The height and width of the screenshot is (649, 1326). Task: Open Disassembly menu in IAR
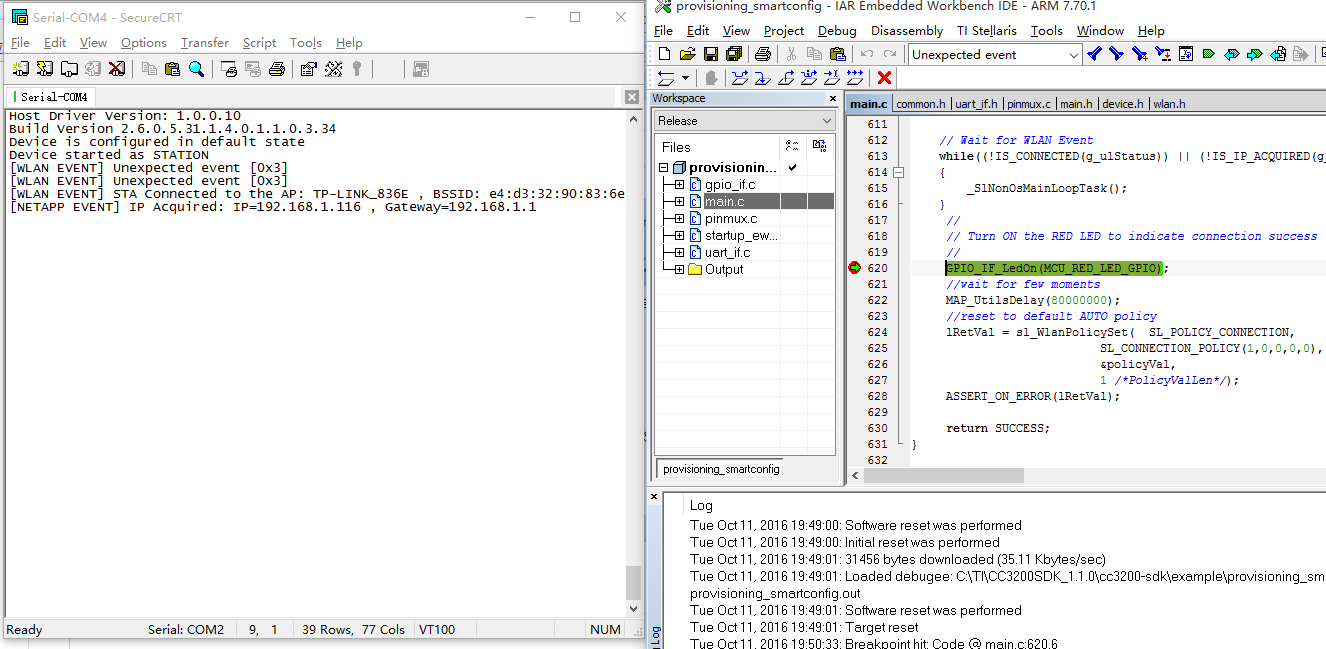[906, 31]
